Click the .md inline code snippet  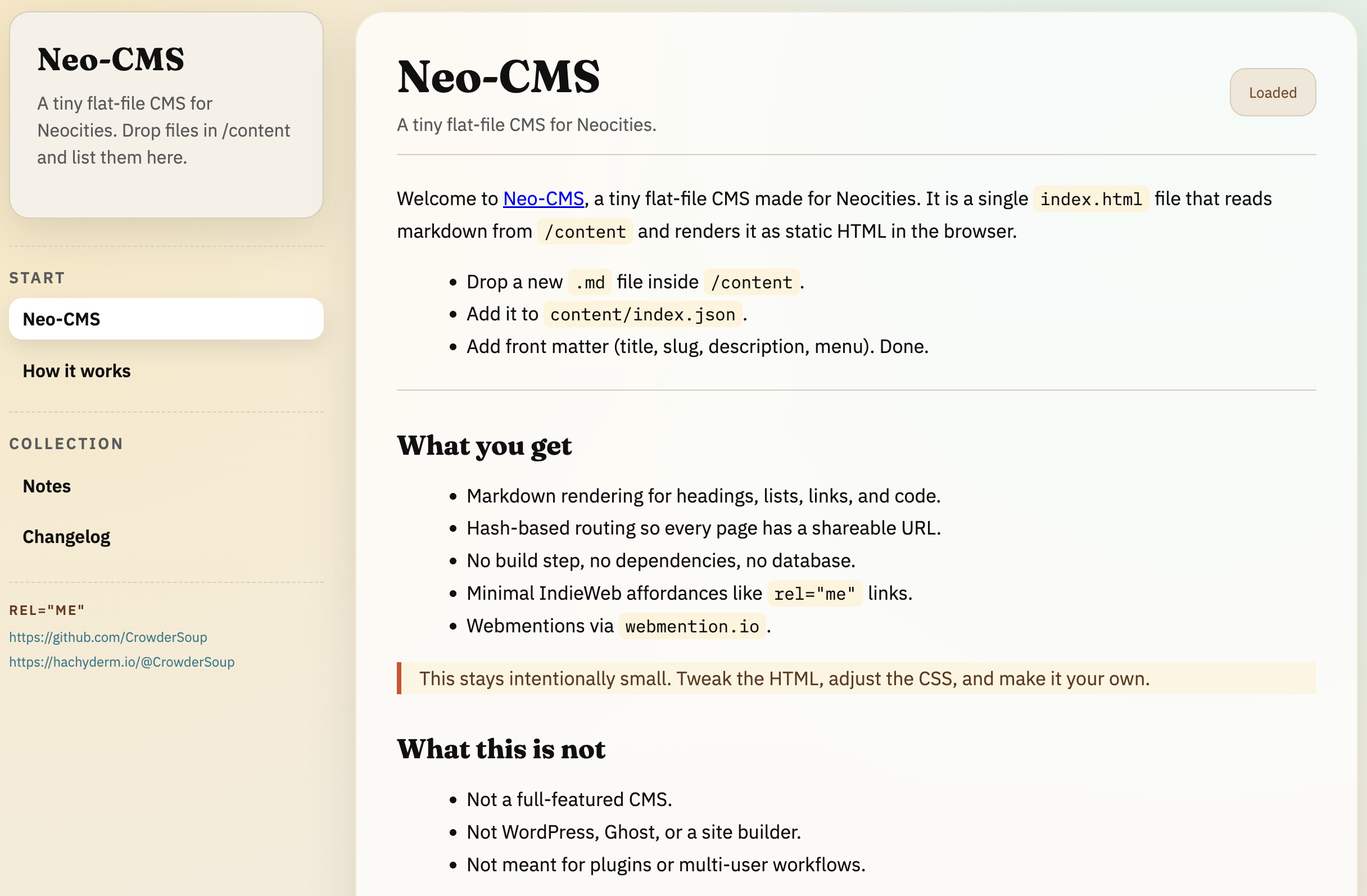(589, 283)
